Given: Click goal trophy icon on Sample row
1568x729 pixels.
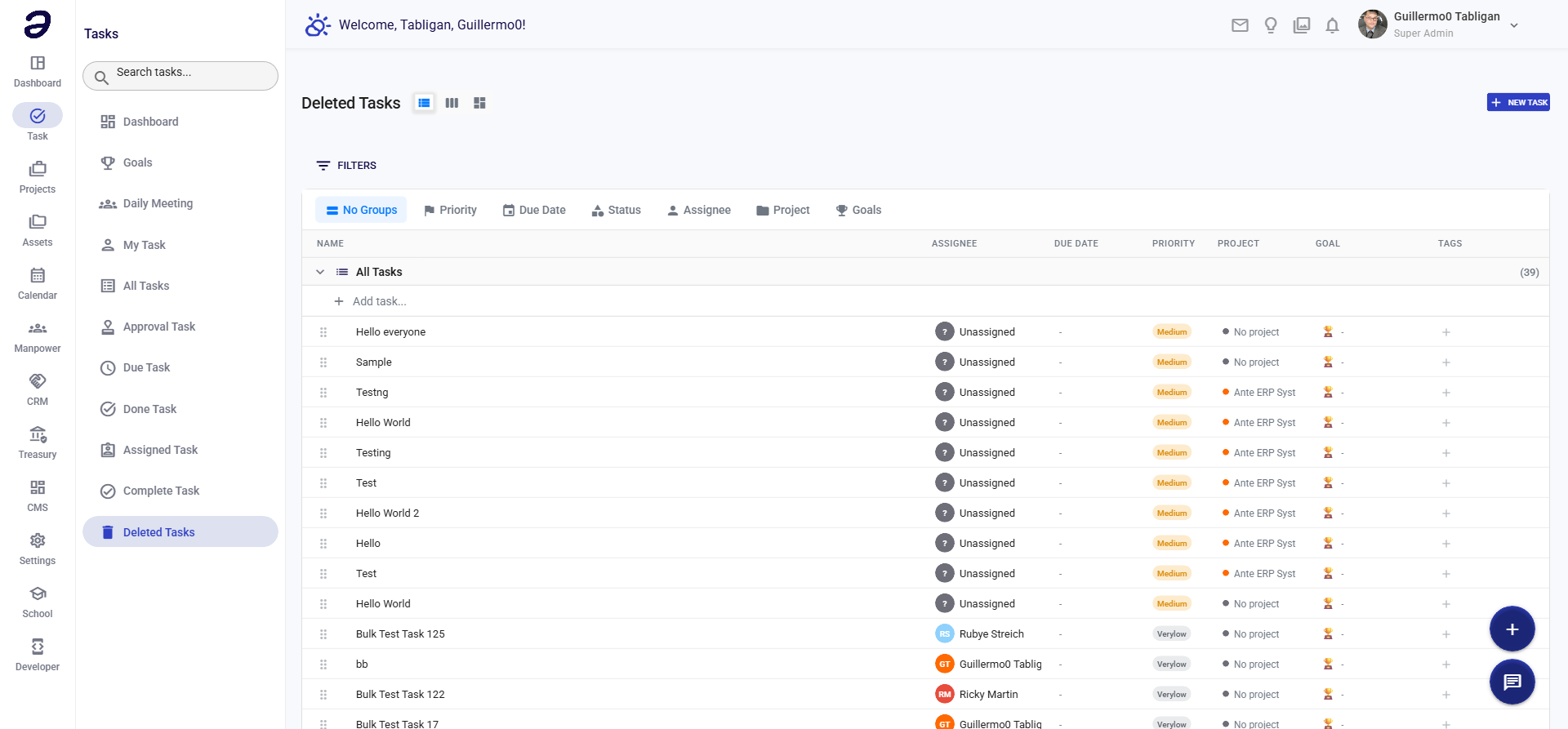Looking at the screenshot, I should (1328, 362).
